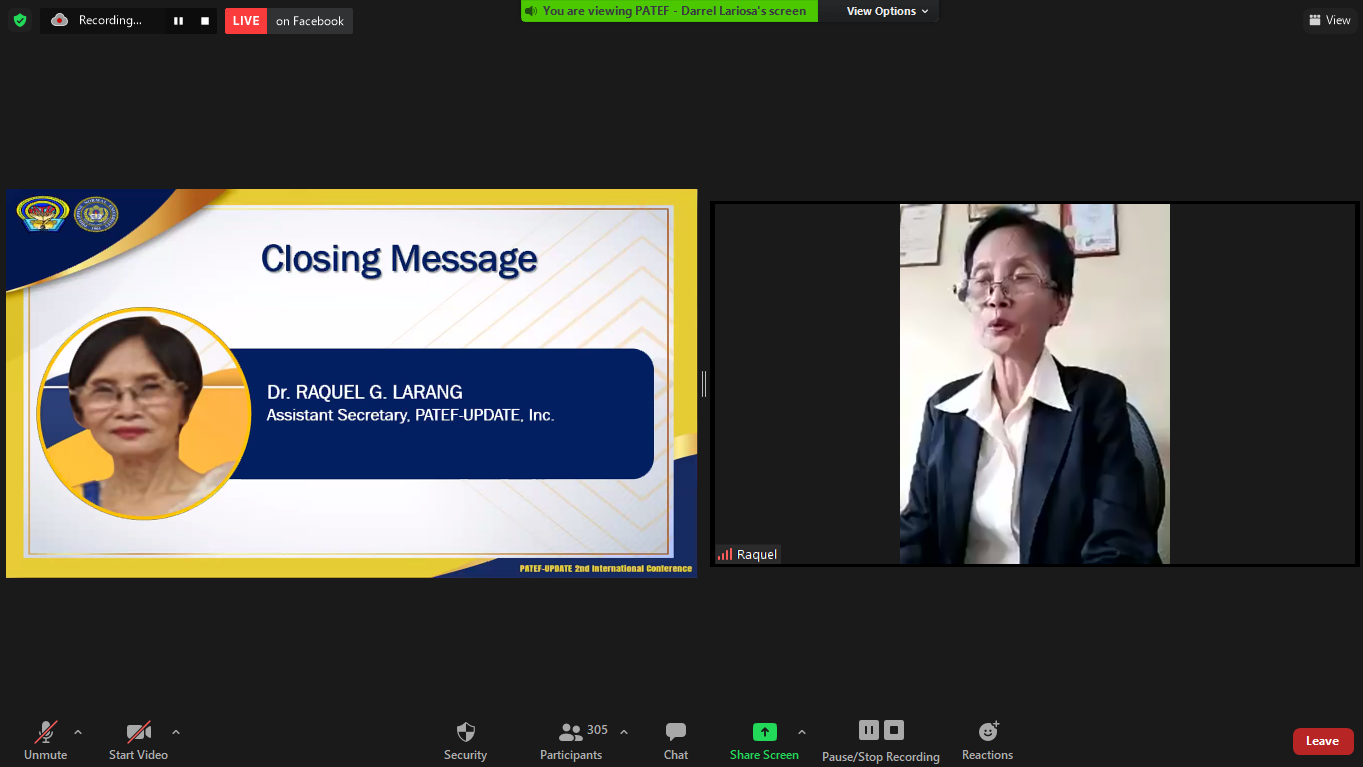
Task: Click the LIVE on Facebook indicator
Action: pos(288,21)
